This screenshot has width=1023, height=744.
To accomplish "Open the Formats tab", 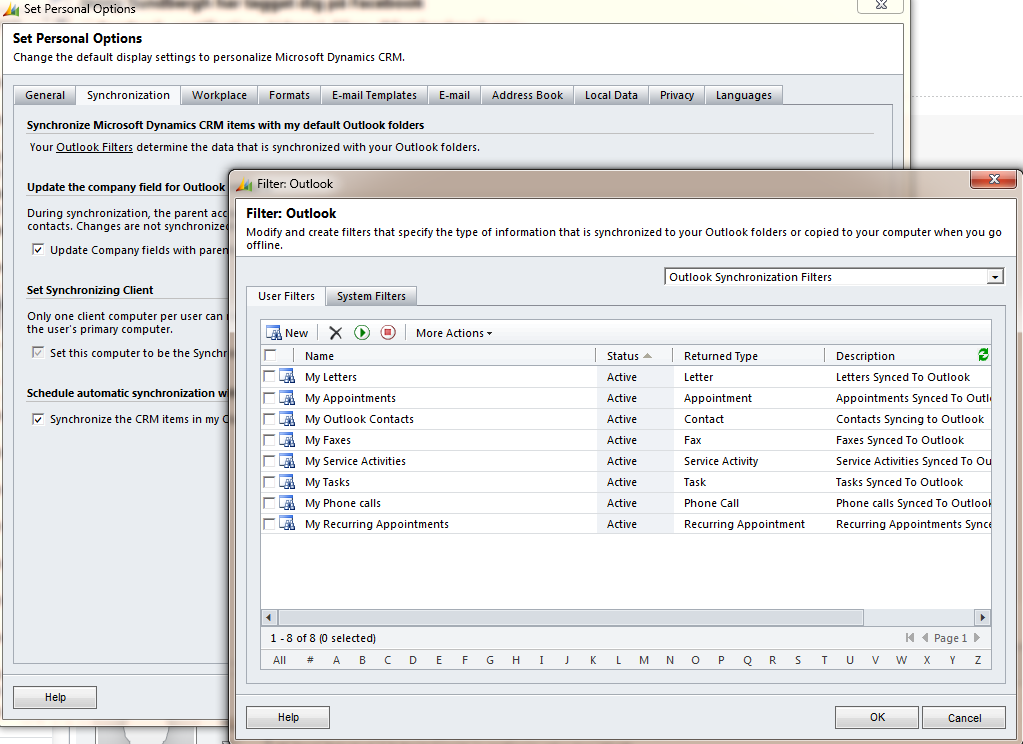I will [289, 95].
